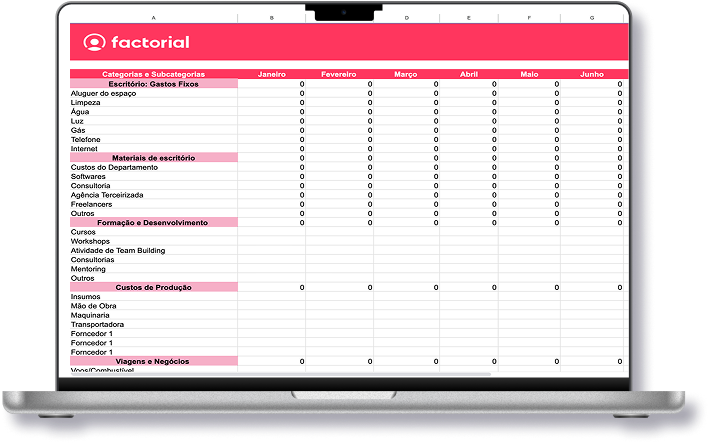This screenshot has height=443, width=709.
Task: Click the Escritório: Gastos Fixos section row
Action: click(x=153, y=84)
